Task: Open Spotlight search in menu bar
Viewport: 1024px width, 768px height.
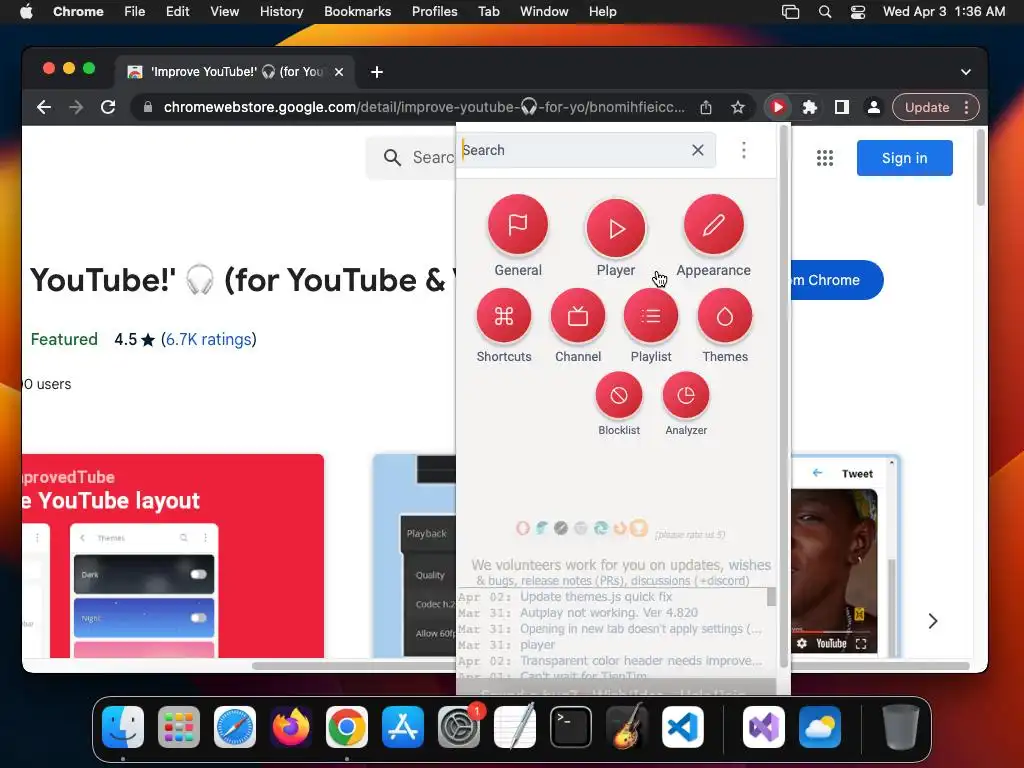Action: tap(825, 12)
